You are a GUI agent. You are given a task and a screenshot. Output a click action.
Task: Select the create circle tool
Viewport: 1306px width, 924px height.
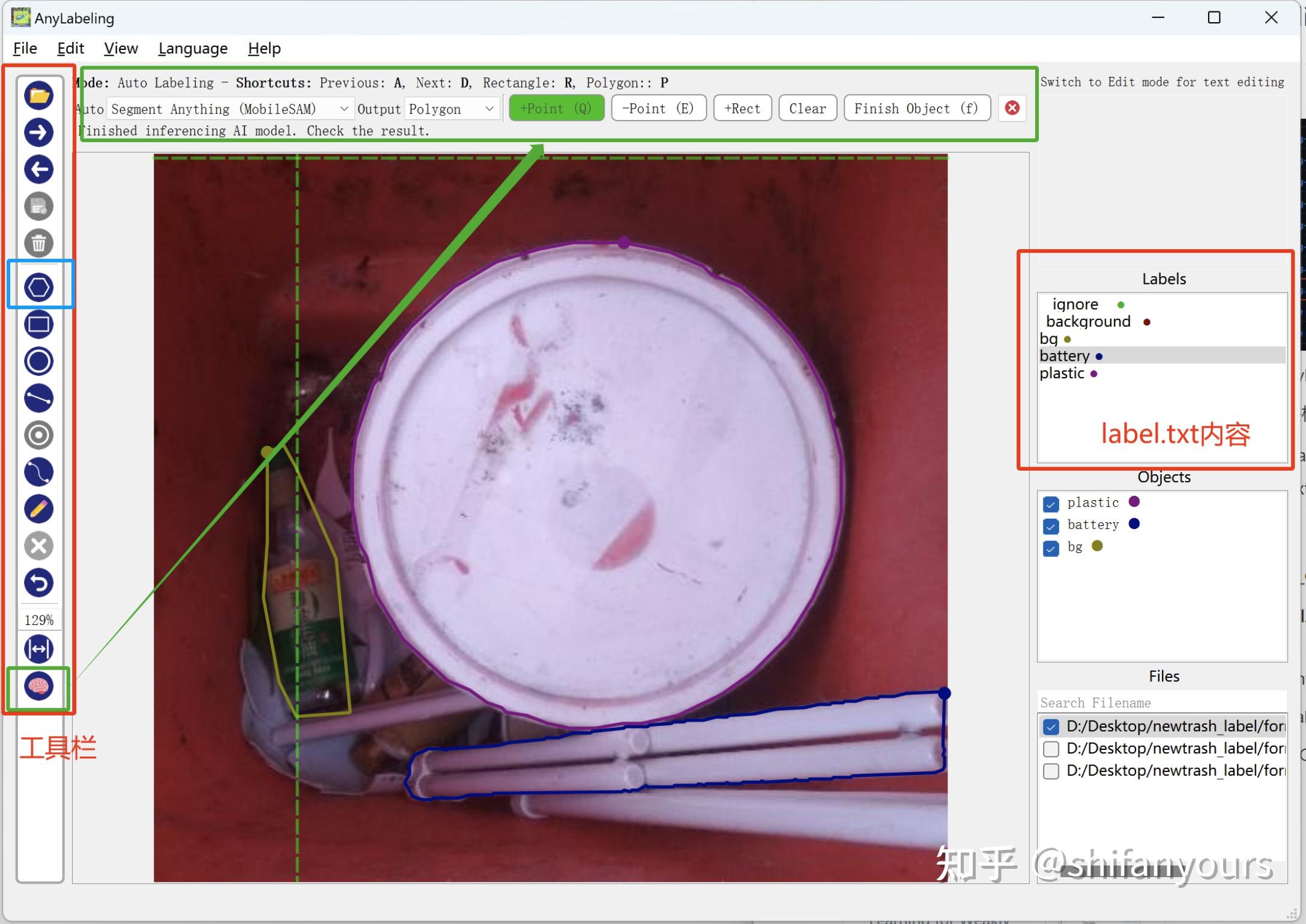coord(39,361)
